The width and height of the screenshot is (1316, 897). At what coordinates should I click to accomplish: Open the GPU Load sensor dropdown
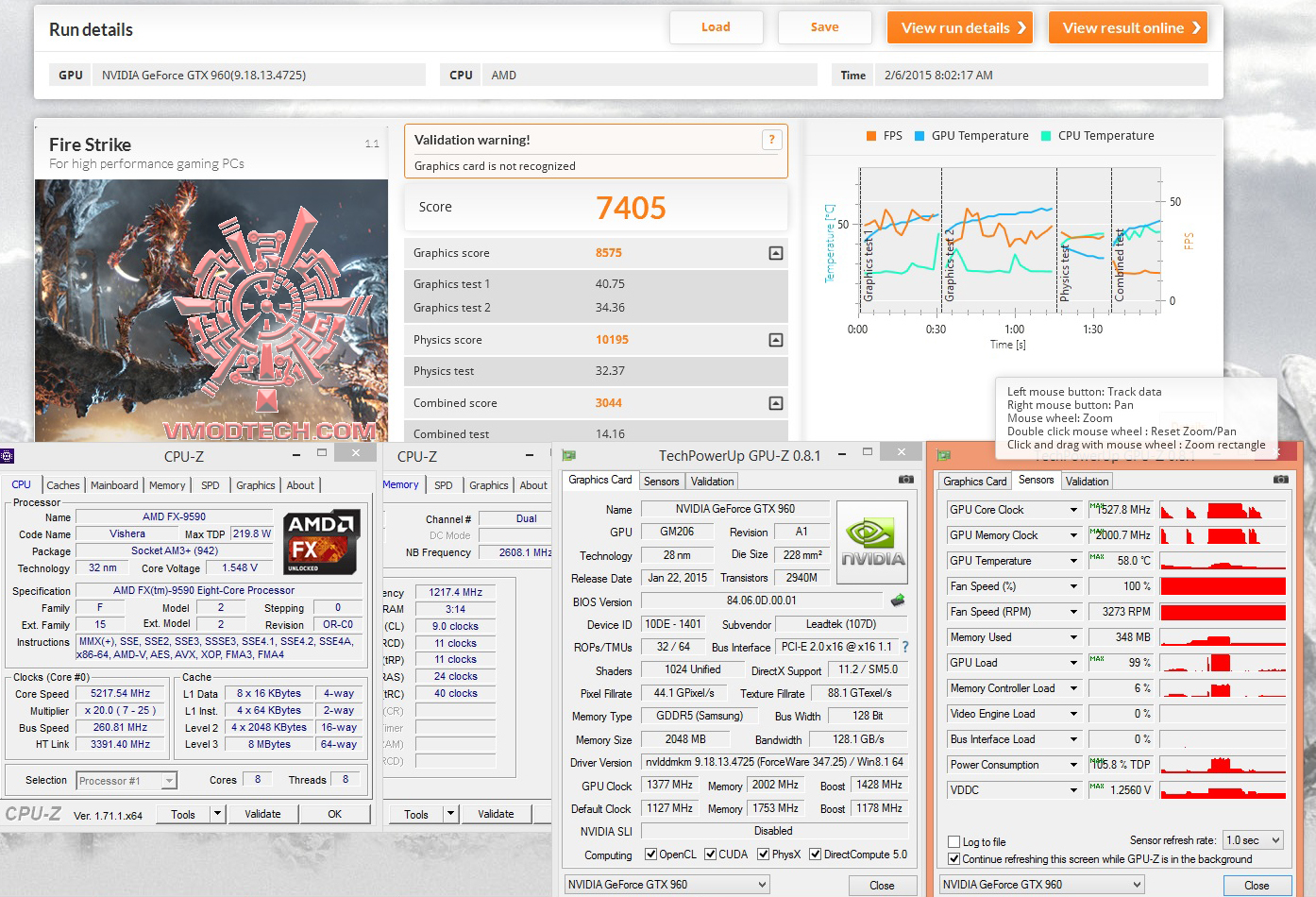1073,663
